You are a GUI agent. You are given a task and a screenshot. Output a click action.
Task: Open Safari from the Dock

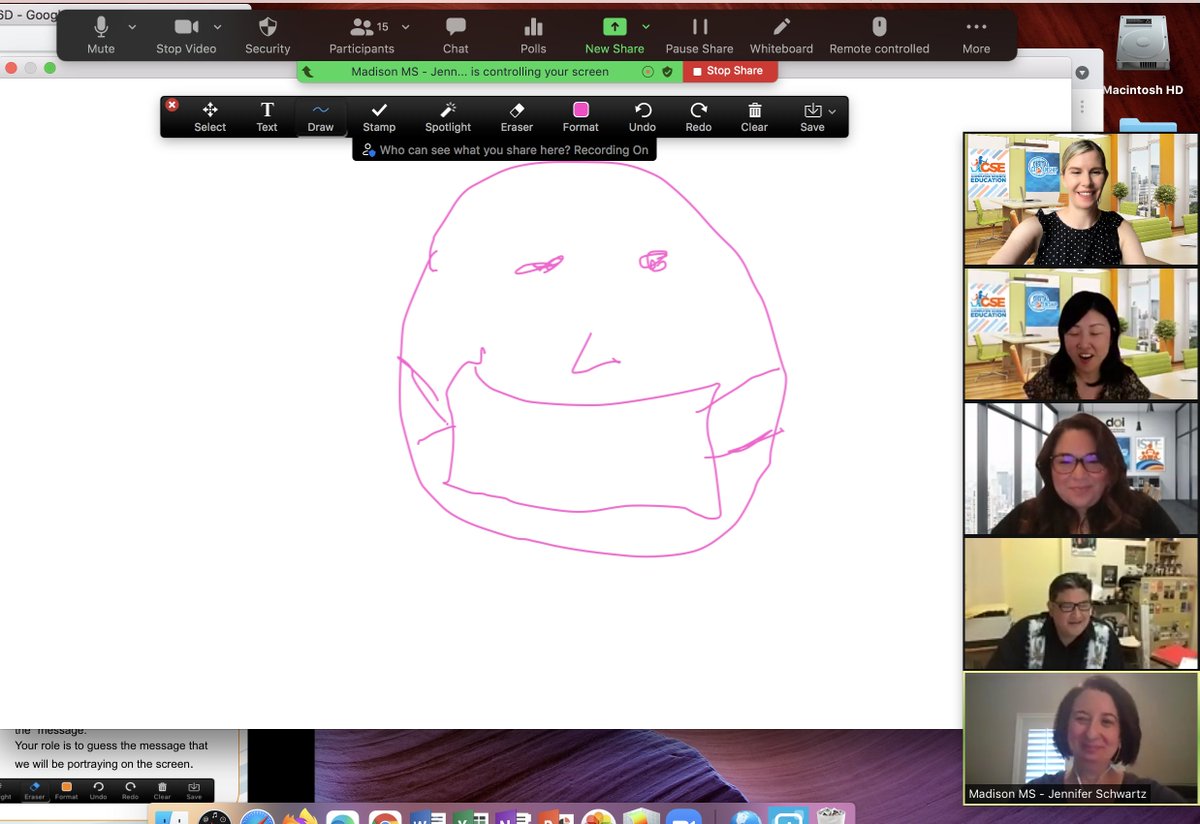tap(257, 816)
